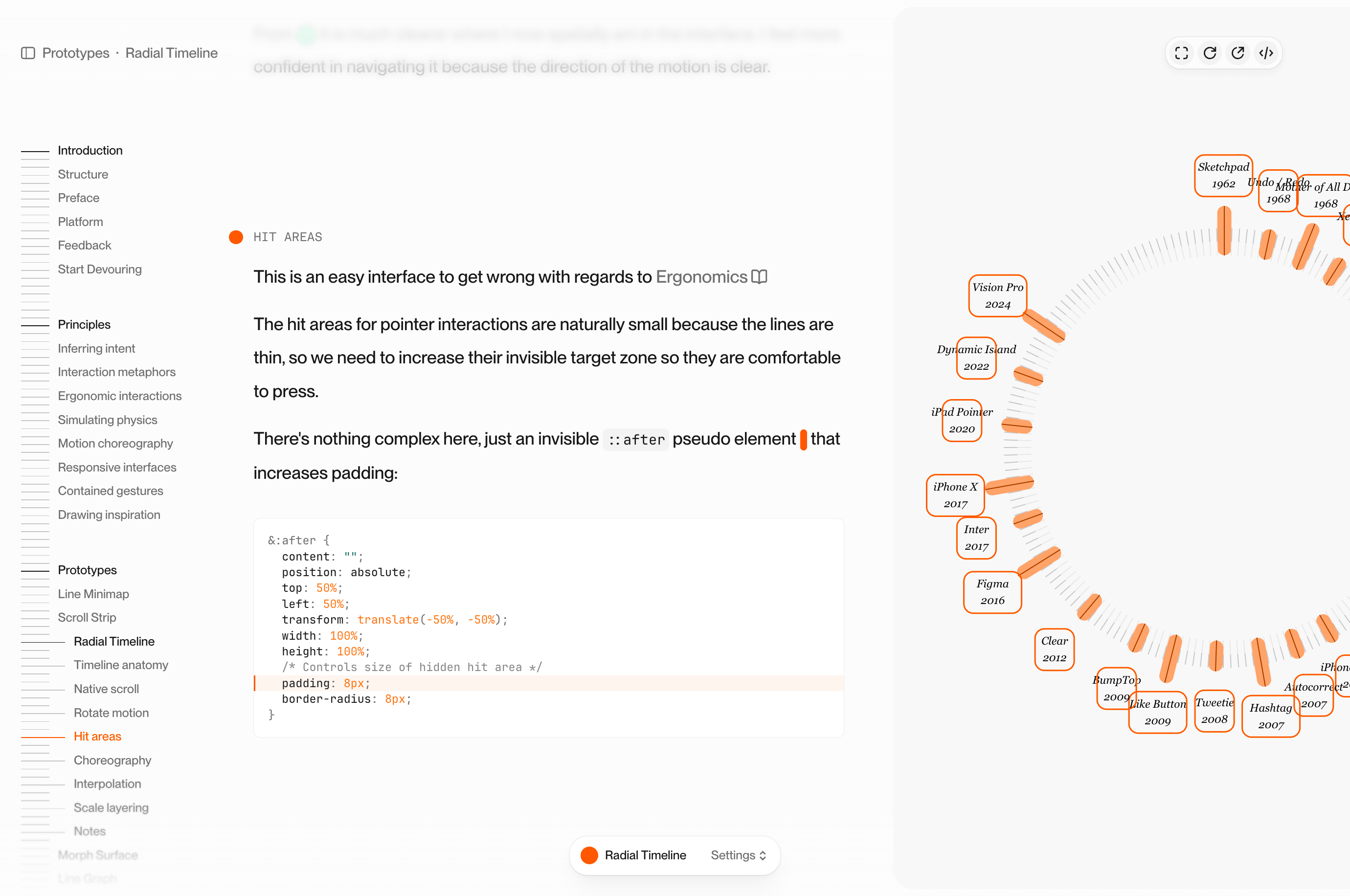Go to Choreography section in sidebar
Image resolution: width=1350 pixels, height=896 pixels.
click(x=112, y=760)
